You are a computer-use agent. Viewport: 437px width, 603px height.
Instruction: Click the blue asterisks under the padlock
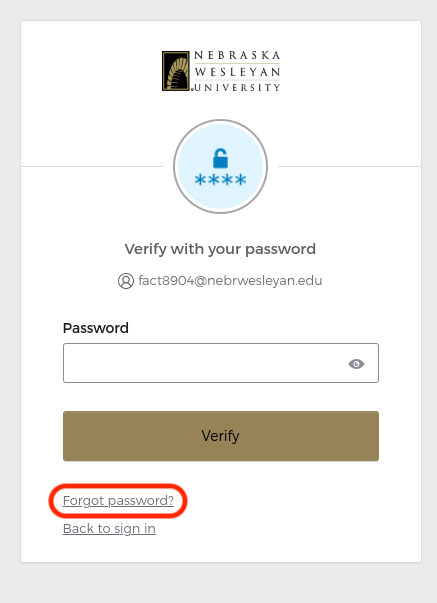pyautogui.click(x=220, y=180)
